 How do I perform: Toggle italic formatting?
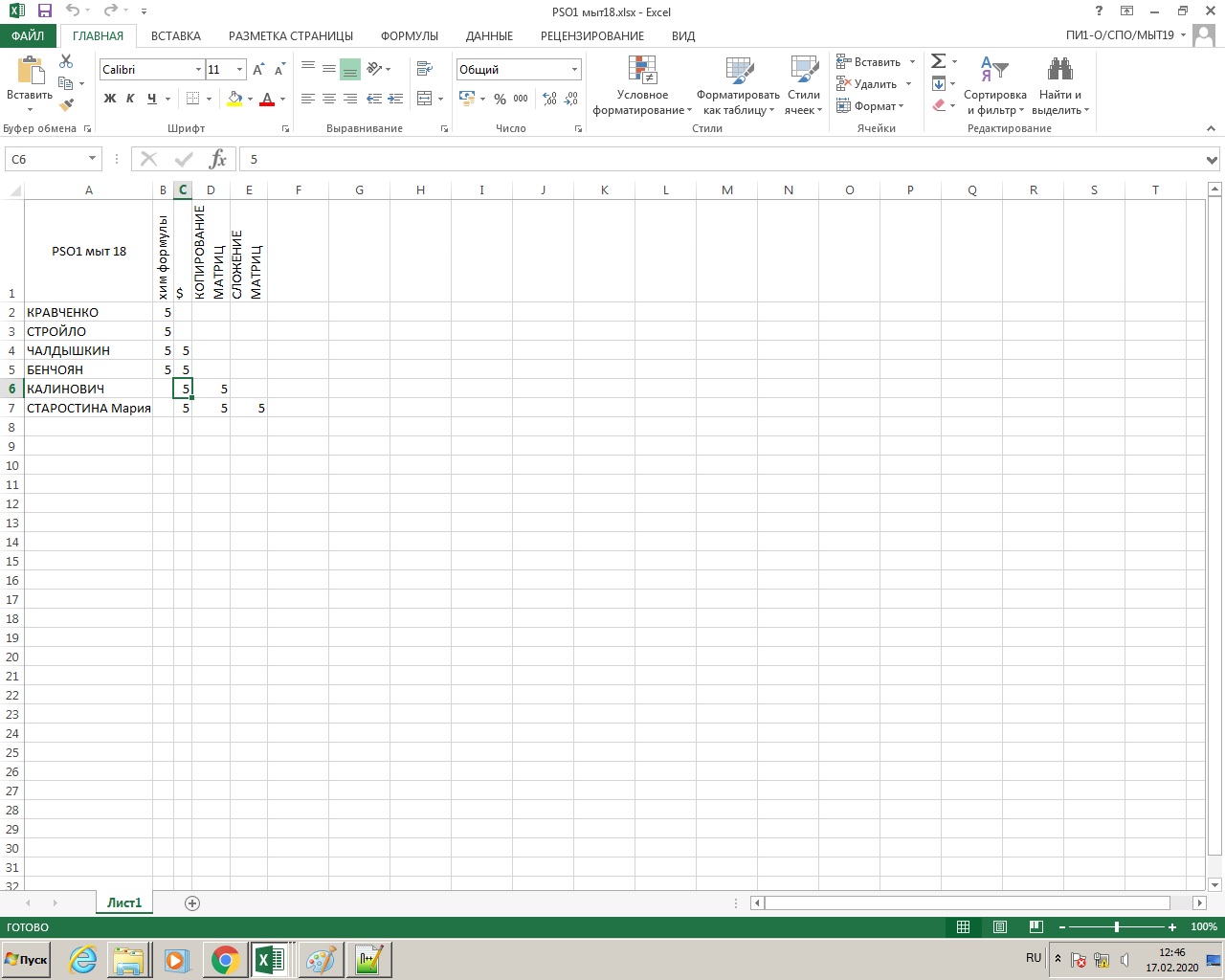tap(130, 99)
